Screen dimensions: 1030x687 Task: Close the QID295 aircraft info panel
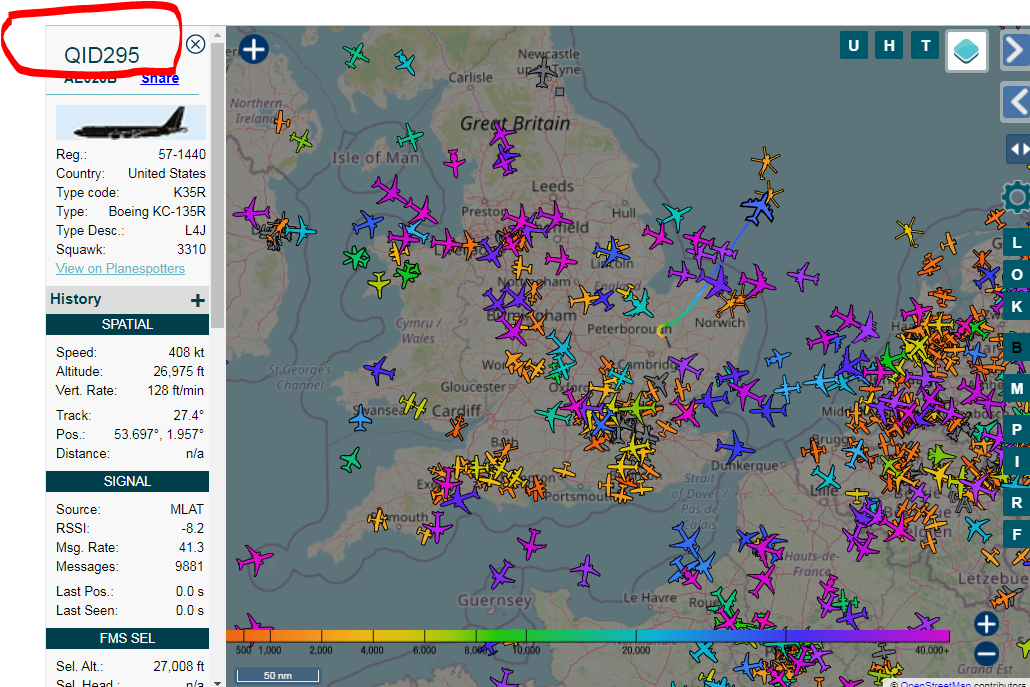[x=195, y=44]
